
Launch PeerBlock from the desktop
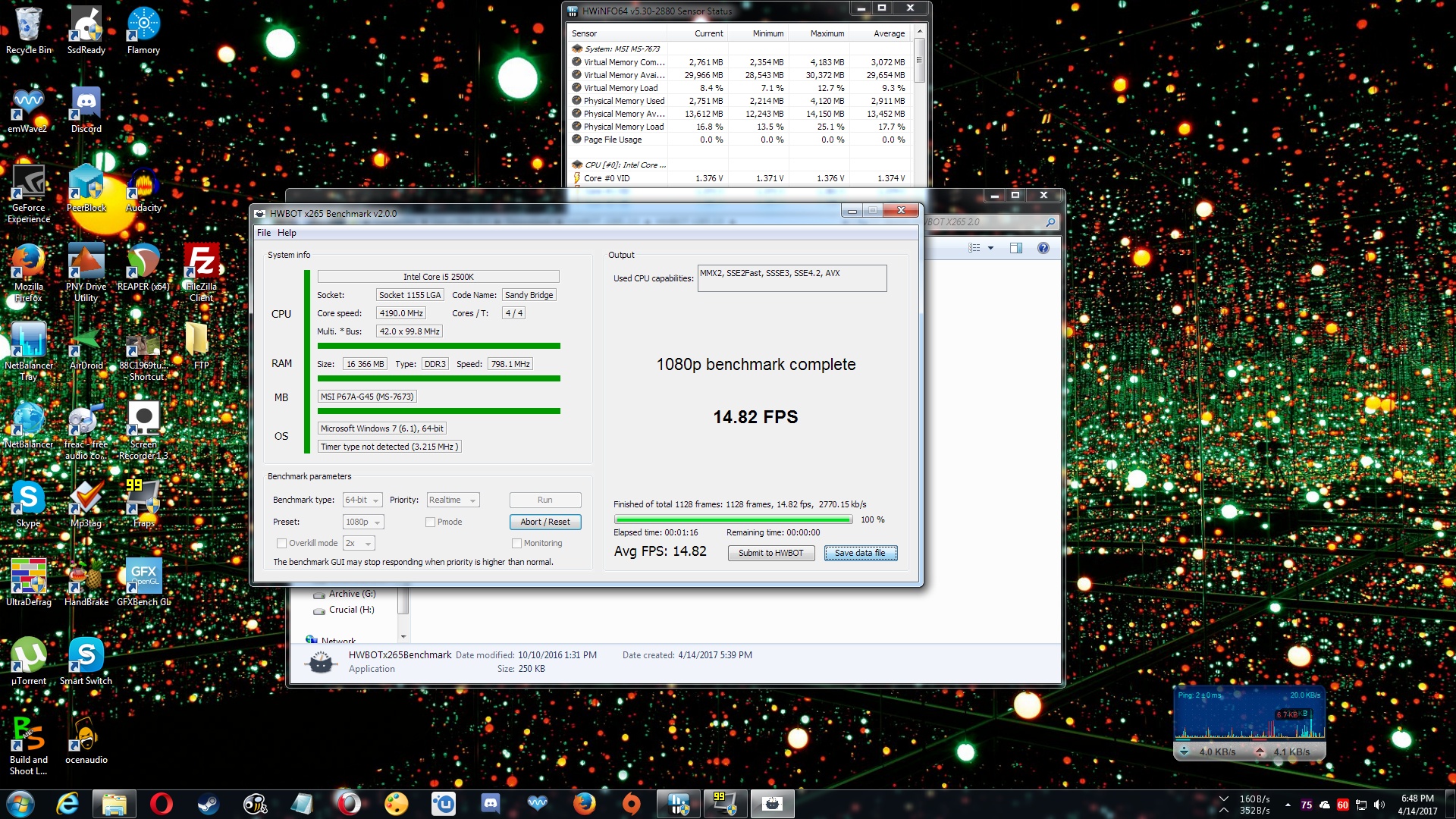pos(86,190)
